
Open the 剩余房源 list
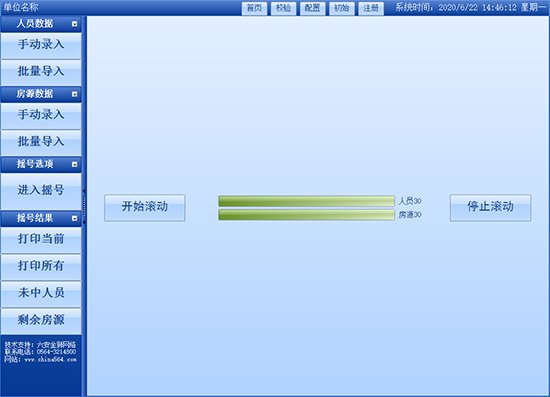[41, 321]
